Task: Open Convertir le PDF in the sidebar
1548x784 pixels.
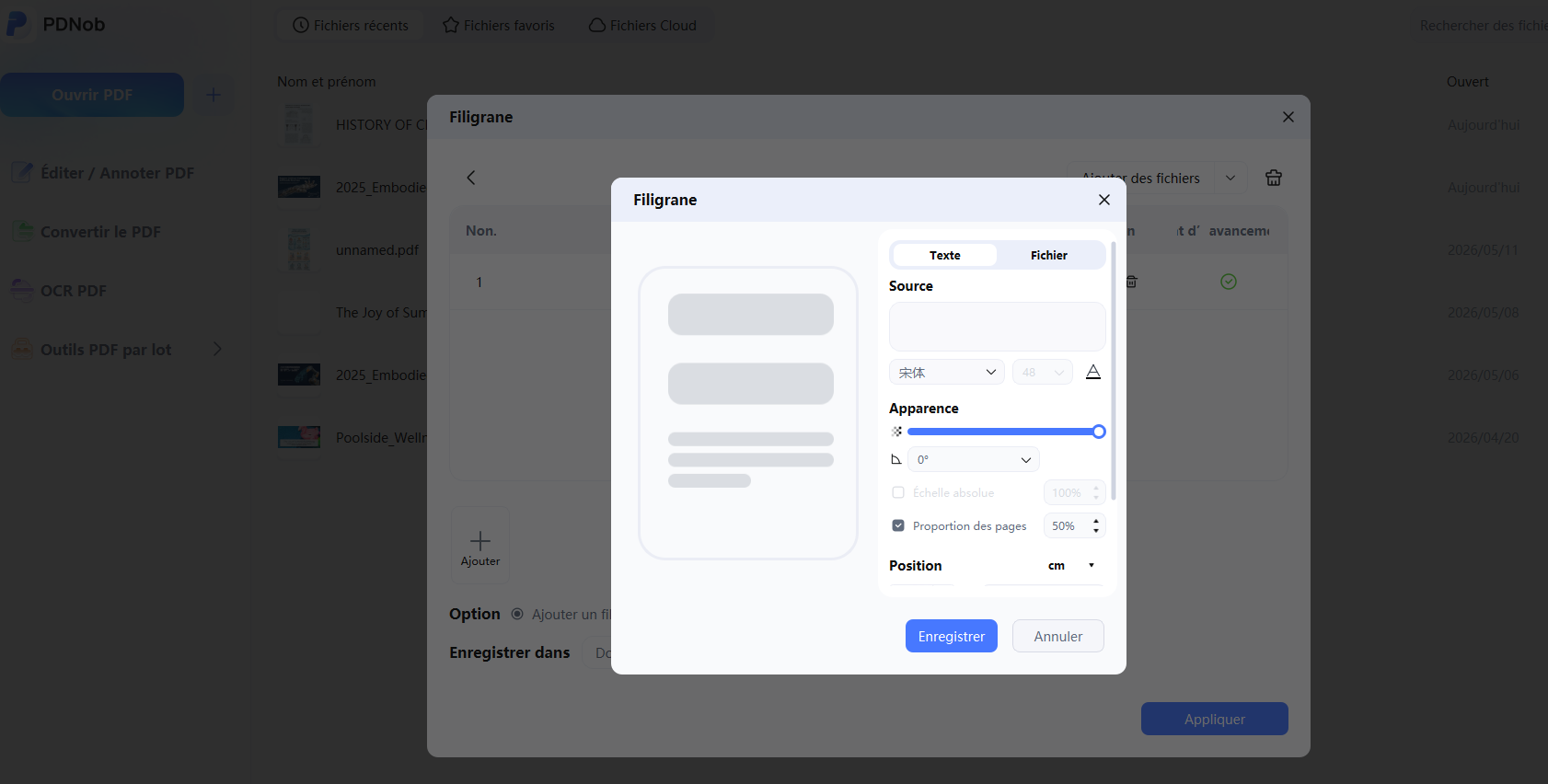Action: 100,231
